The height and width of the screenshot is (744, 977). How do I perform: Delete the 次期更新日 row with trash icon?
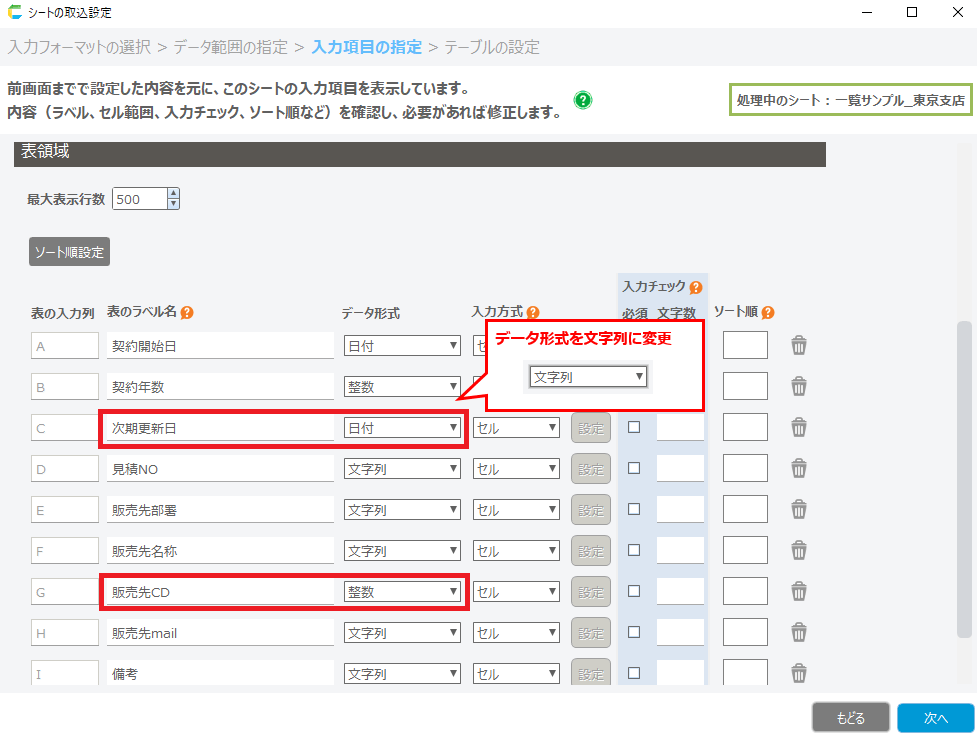pos(799,428)
